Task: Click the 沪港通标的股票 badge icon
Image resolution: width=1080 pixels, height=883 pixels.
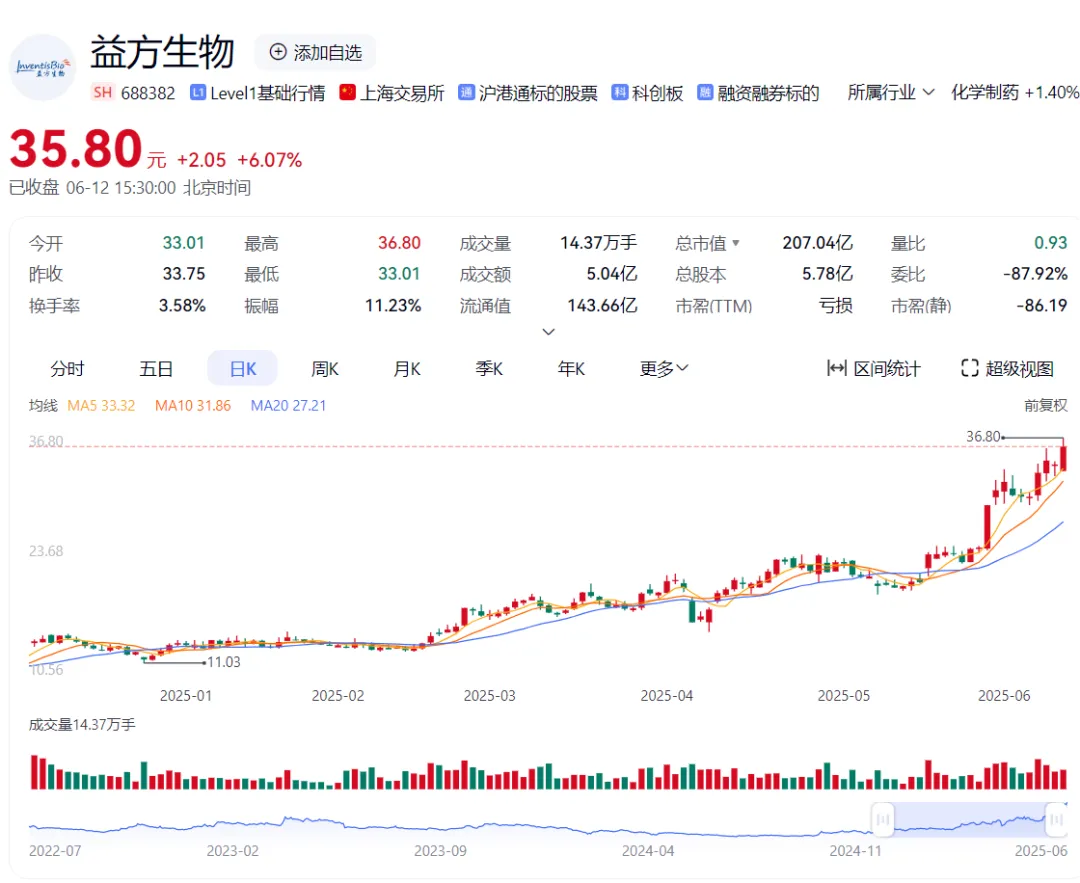Action: click(466, 93)
